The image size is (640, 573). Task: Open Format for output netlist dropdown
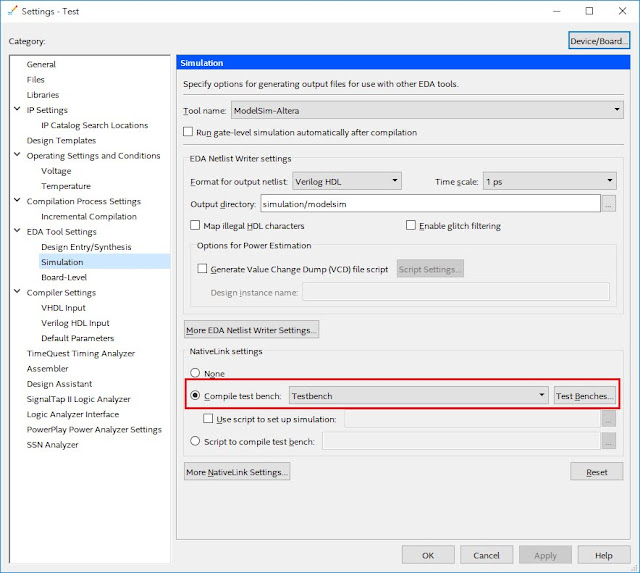point(347,181)
